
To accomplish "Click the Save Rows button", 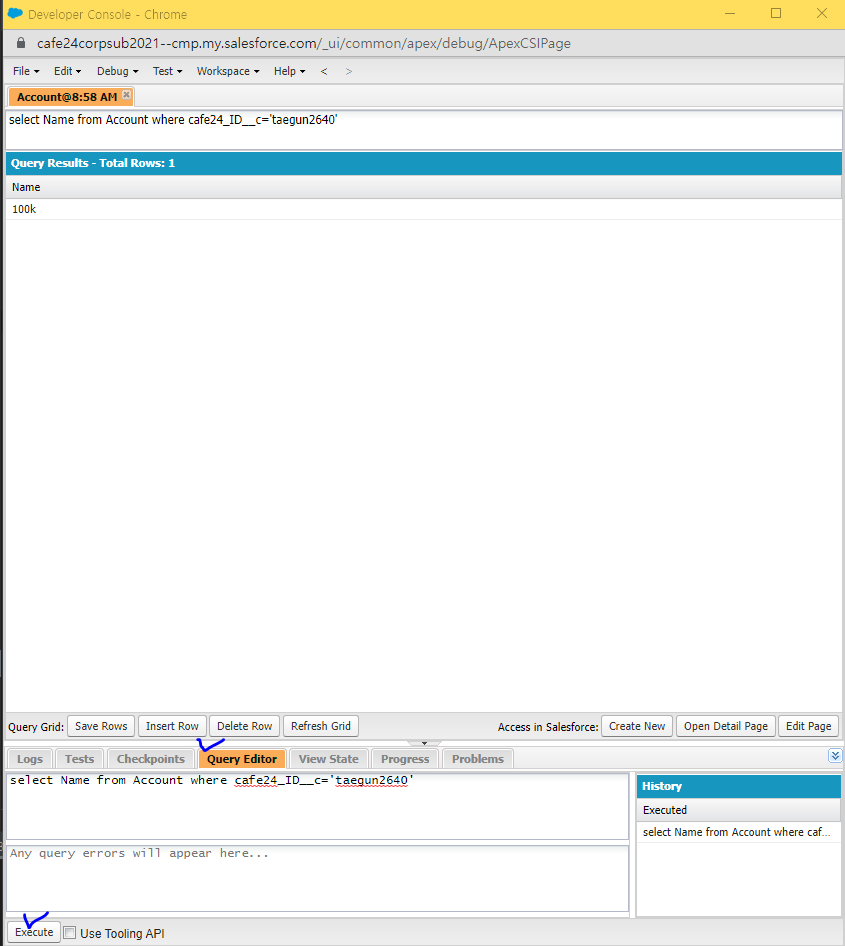I will [x=101, y=726].
